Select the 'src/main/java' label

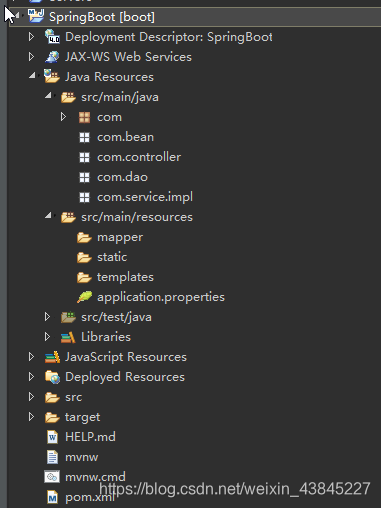tap(120, 97)
